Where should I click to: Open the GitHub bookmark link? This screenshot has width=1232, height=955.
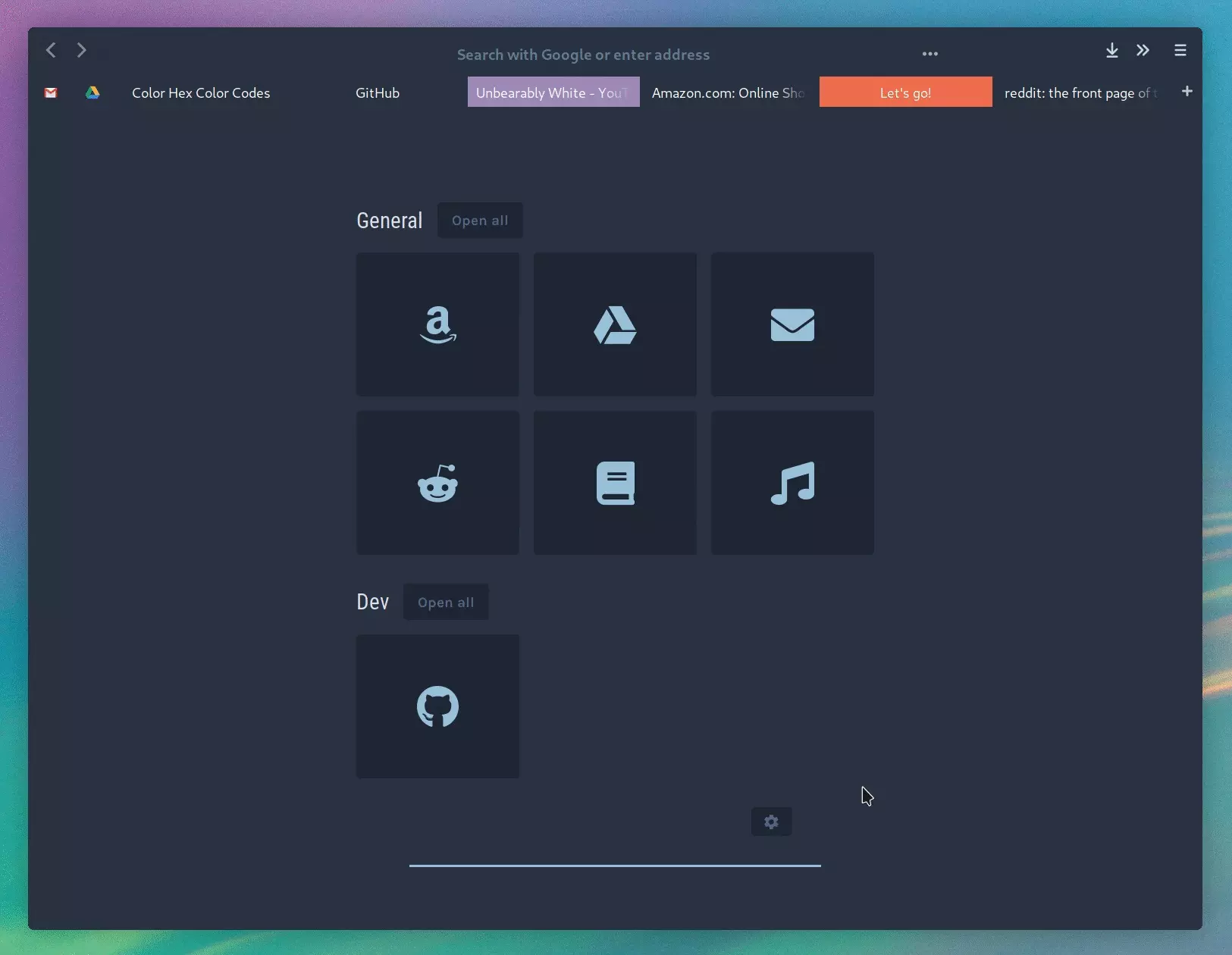[377, 92]
